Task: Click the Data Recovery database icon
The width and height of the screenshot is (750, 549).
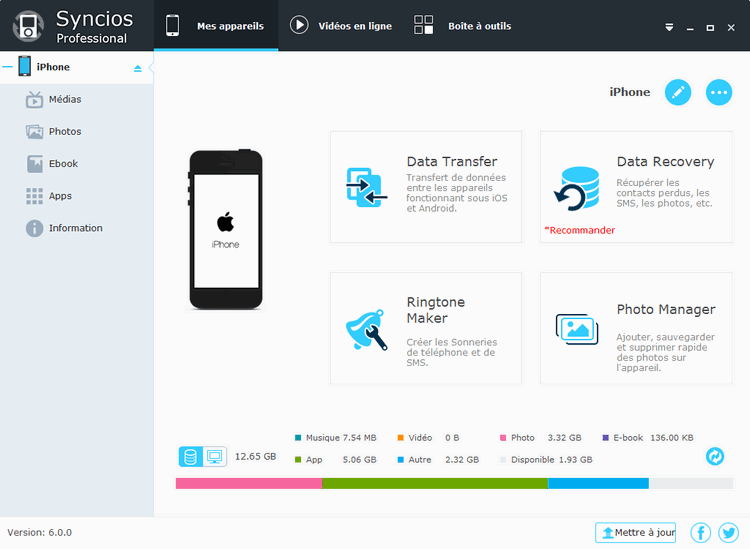Action: coord(577,188)
